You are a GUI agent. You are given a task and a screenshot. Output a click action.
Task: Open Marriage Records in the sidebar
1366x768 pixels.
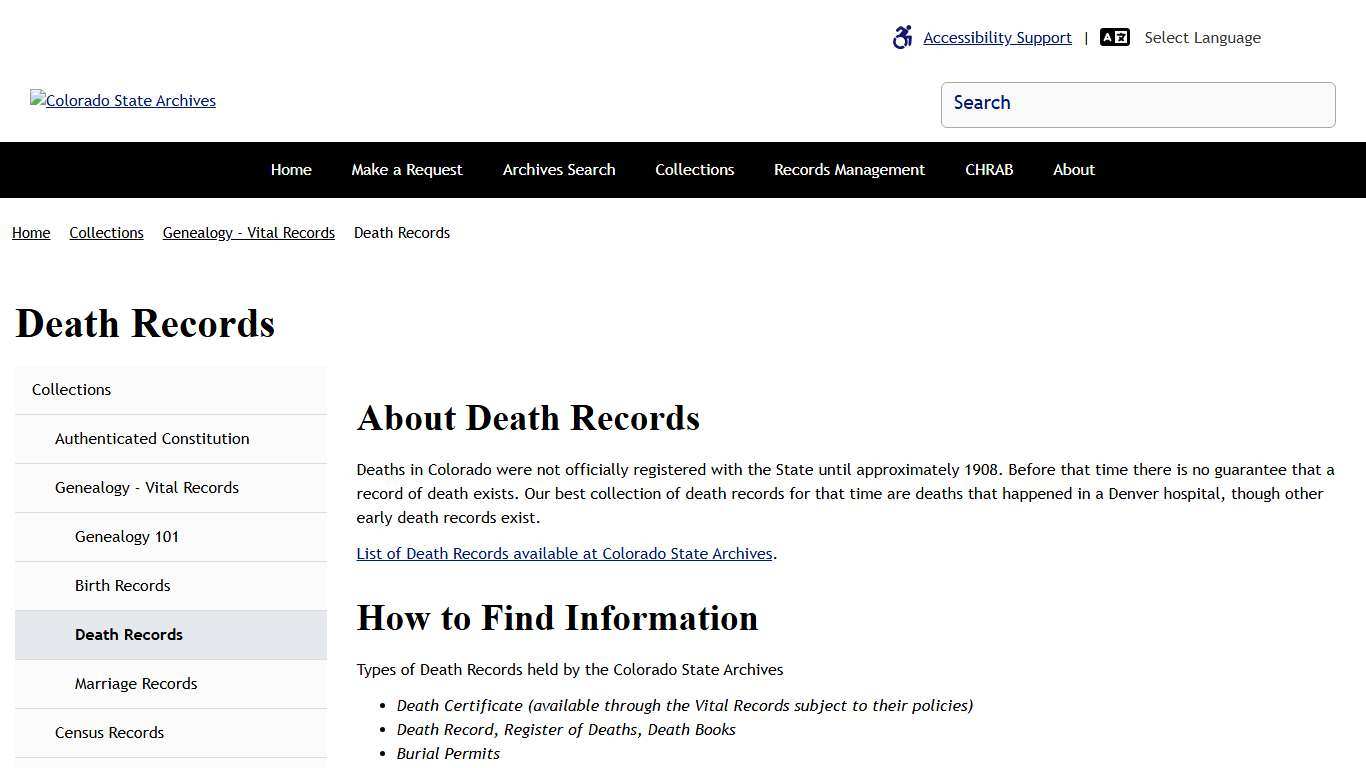pyautogui.click(x=136, y=683)
